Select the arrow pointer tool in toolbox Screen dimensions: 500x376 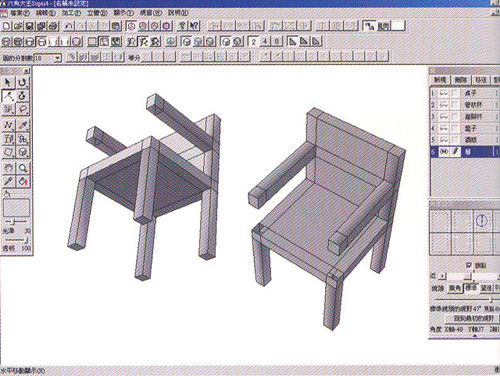pyautogui.click(x=8, y=82)
